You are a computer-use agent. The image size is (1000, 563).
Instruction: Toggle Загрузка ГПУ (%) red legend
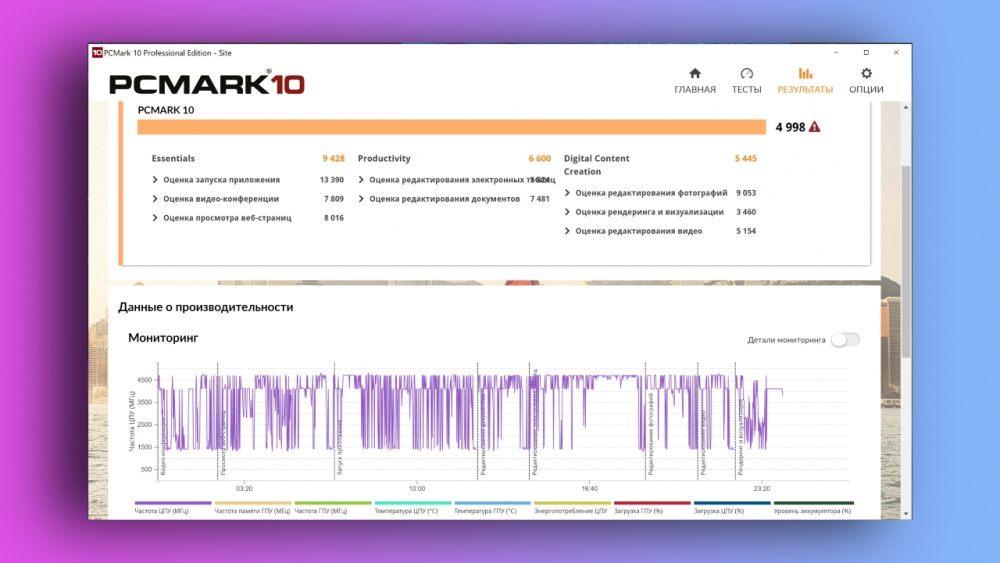(x=652, y=508)
